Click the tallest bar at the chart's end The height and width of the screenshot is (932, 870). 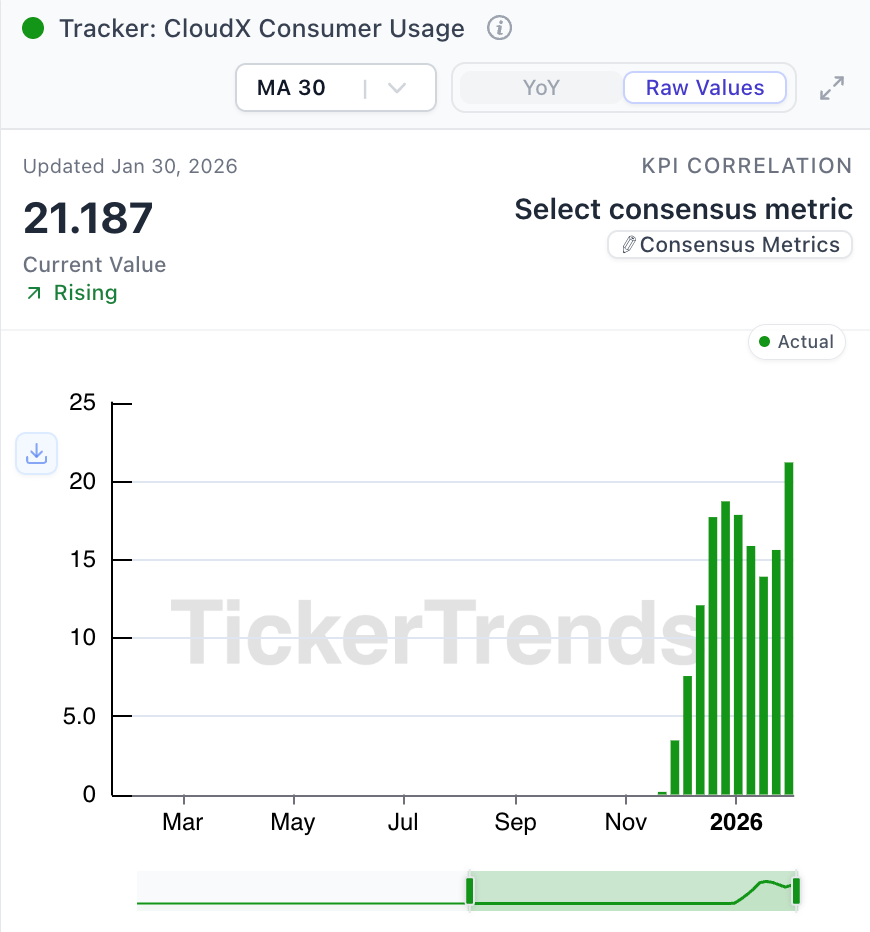click(x=789, y=628)
